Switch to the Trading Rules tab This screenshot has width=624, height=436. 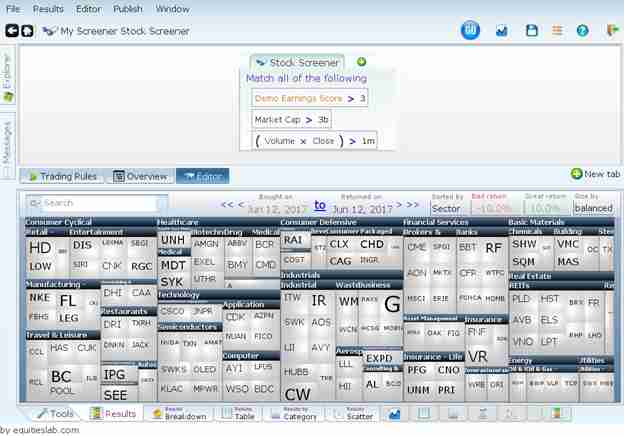(x=62, y=176)
